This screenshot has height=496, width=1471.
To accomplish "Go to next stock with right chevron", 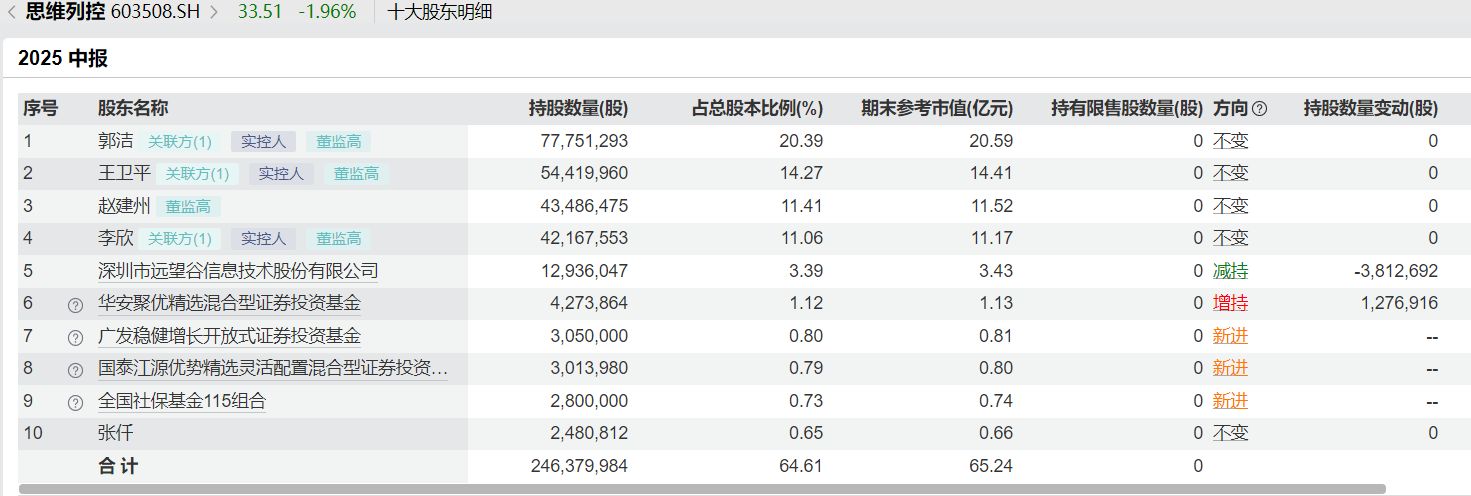I will point(213,13).
